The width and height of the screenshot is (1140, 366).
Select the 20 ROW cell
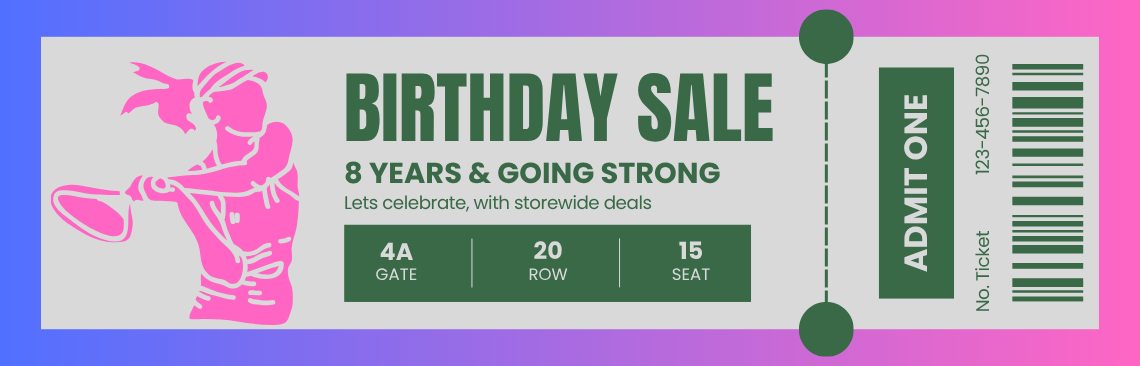(547, 263)
